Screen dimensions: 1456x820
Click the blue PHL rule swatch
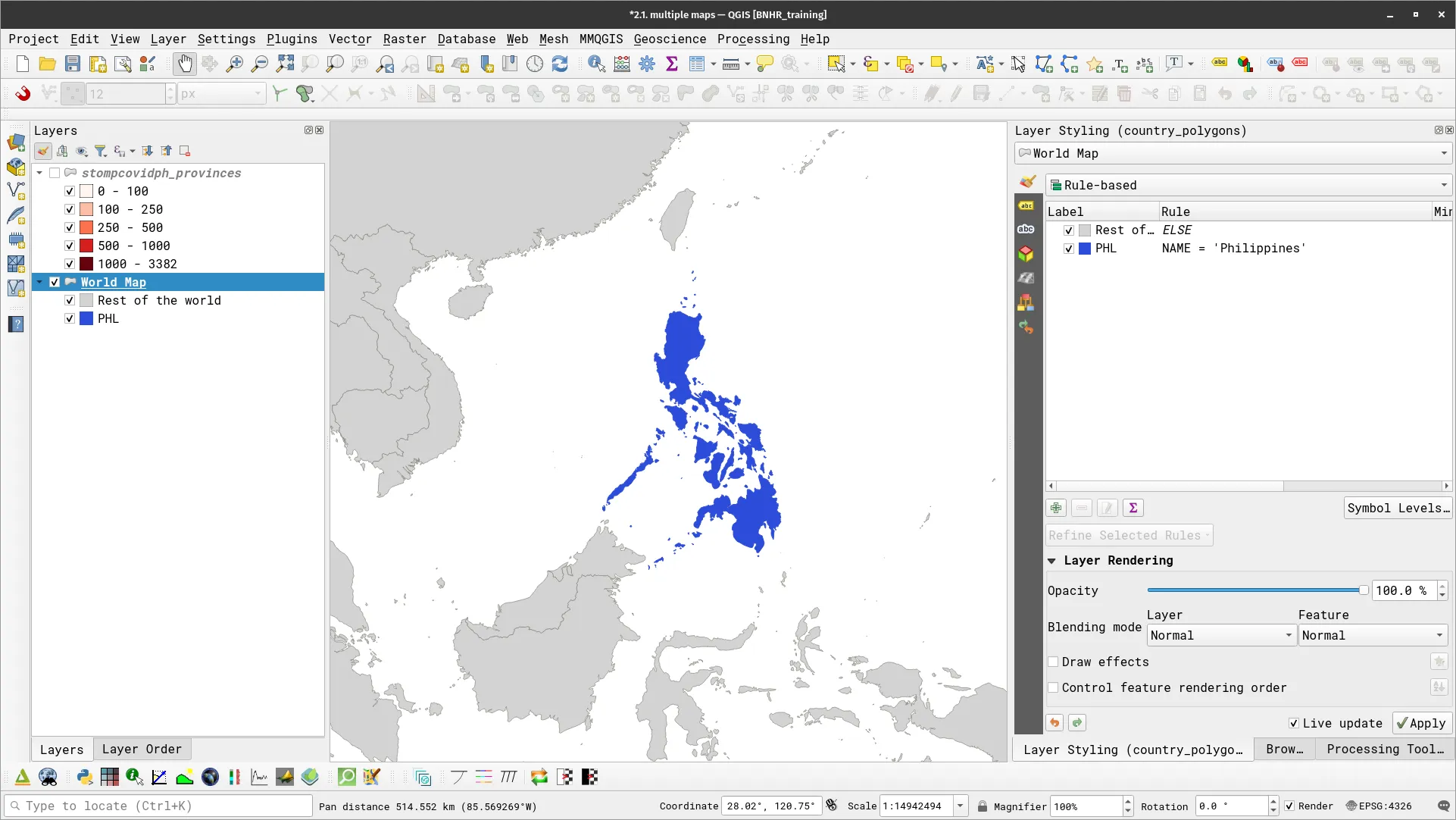point(1085,249)
